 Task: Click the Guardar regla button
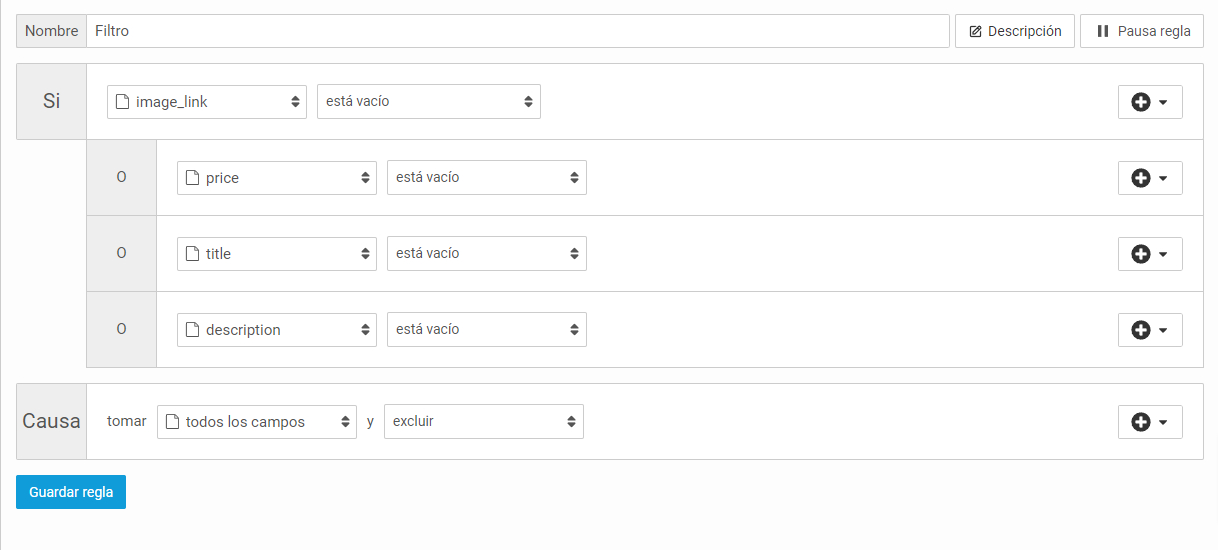(x=71, y=492)
